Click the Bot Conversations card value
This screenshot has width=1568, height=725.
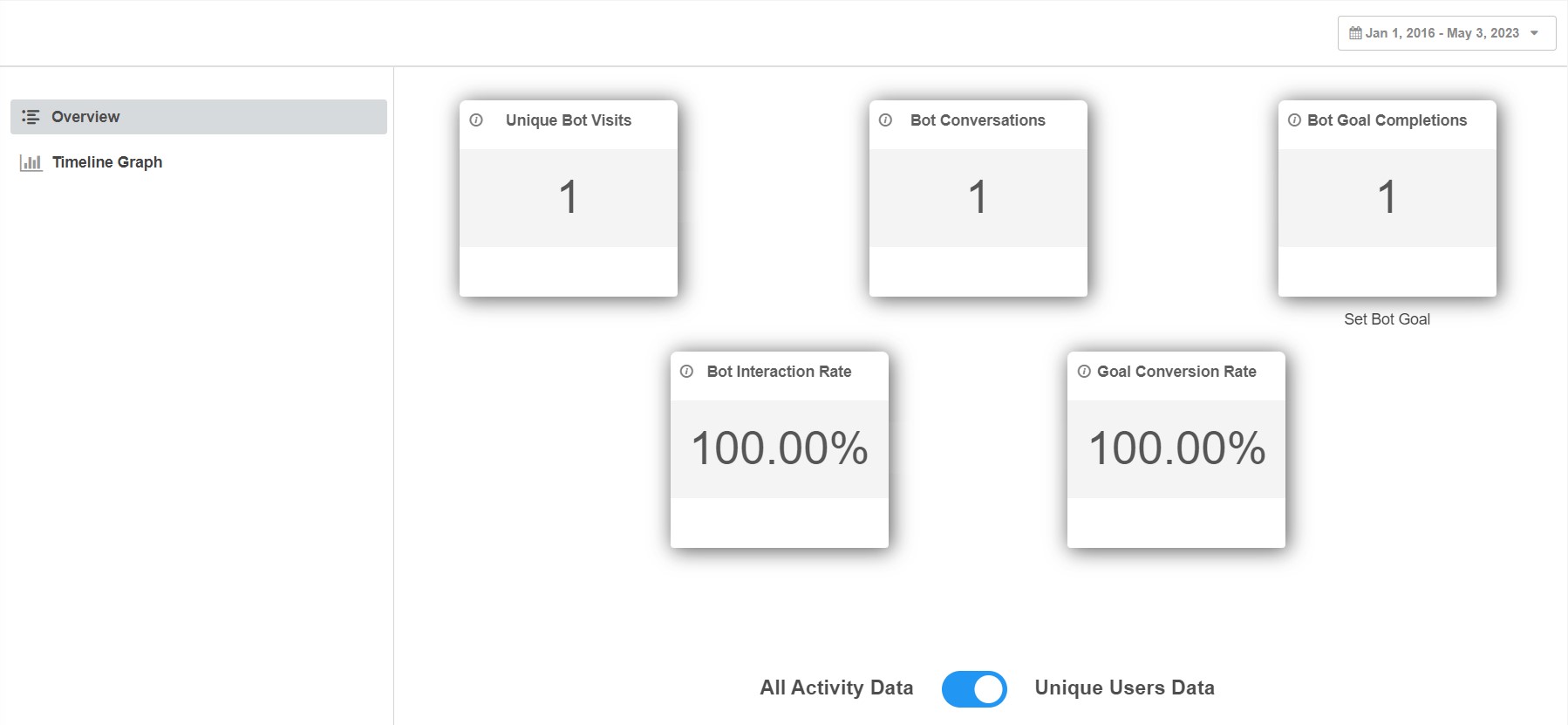[978, 197]
